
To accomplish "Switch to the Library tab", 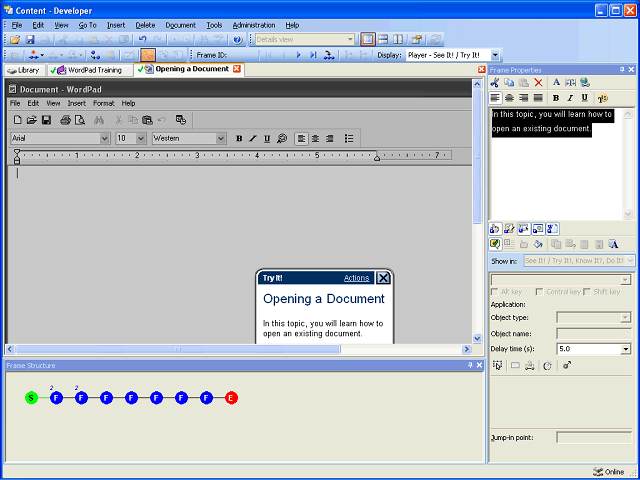I will click(24, 70).
